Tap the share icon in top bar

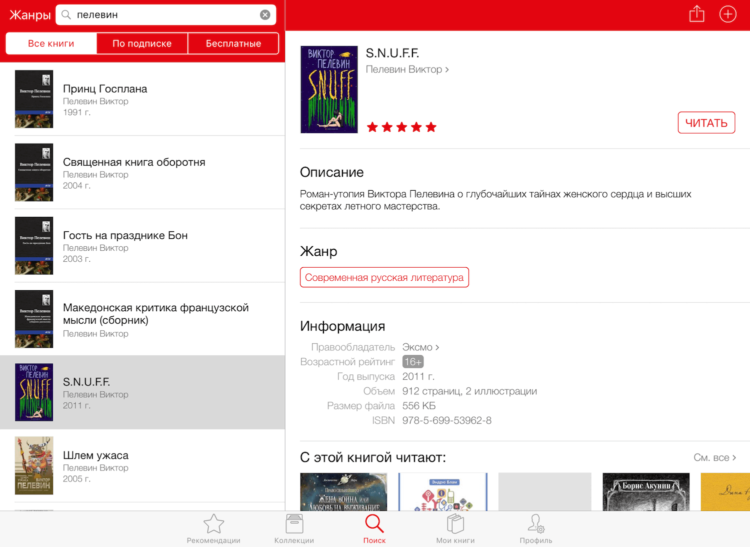pos(696,14)
